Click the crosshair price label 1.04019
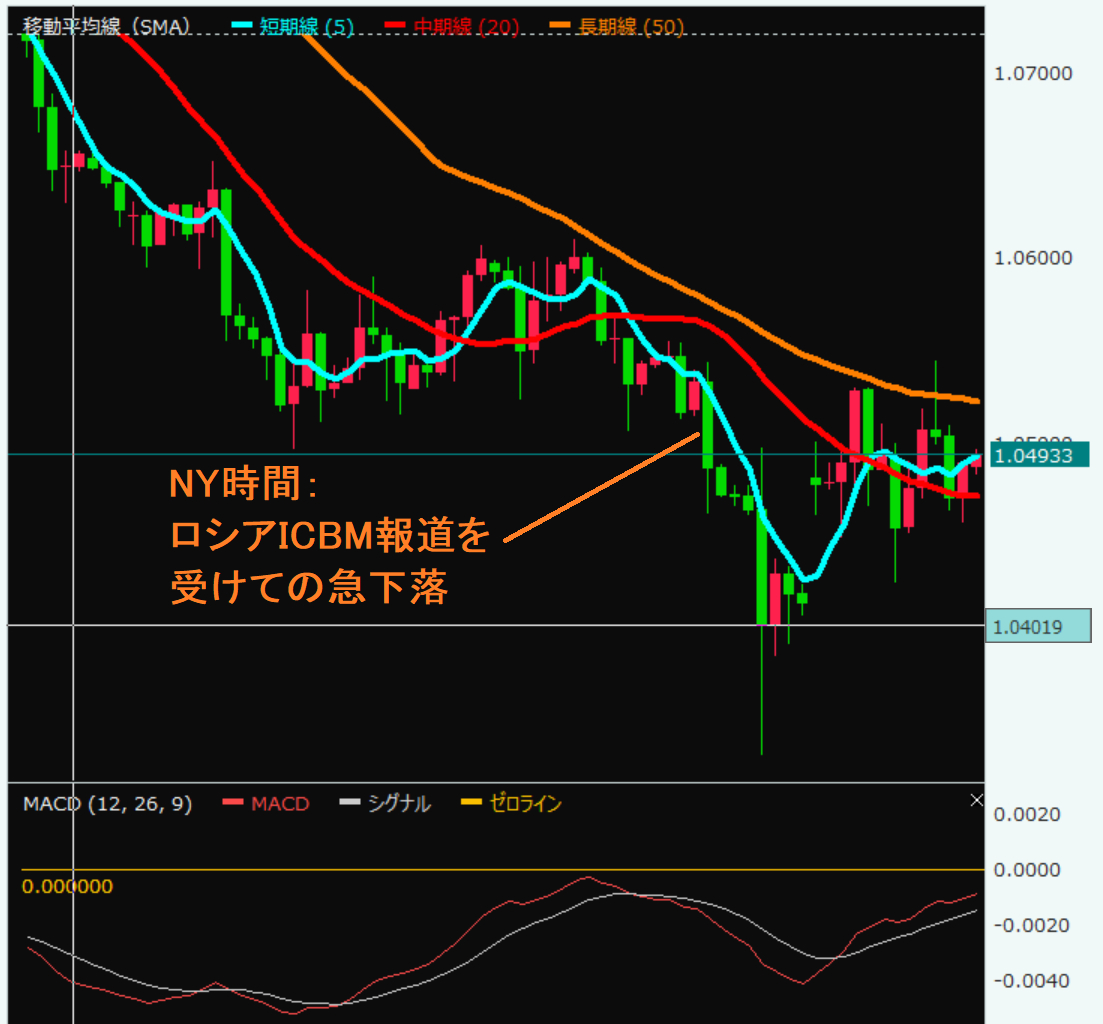The image size is (1103, 1024). 1038,626
